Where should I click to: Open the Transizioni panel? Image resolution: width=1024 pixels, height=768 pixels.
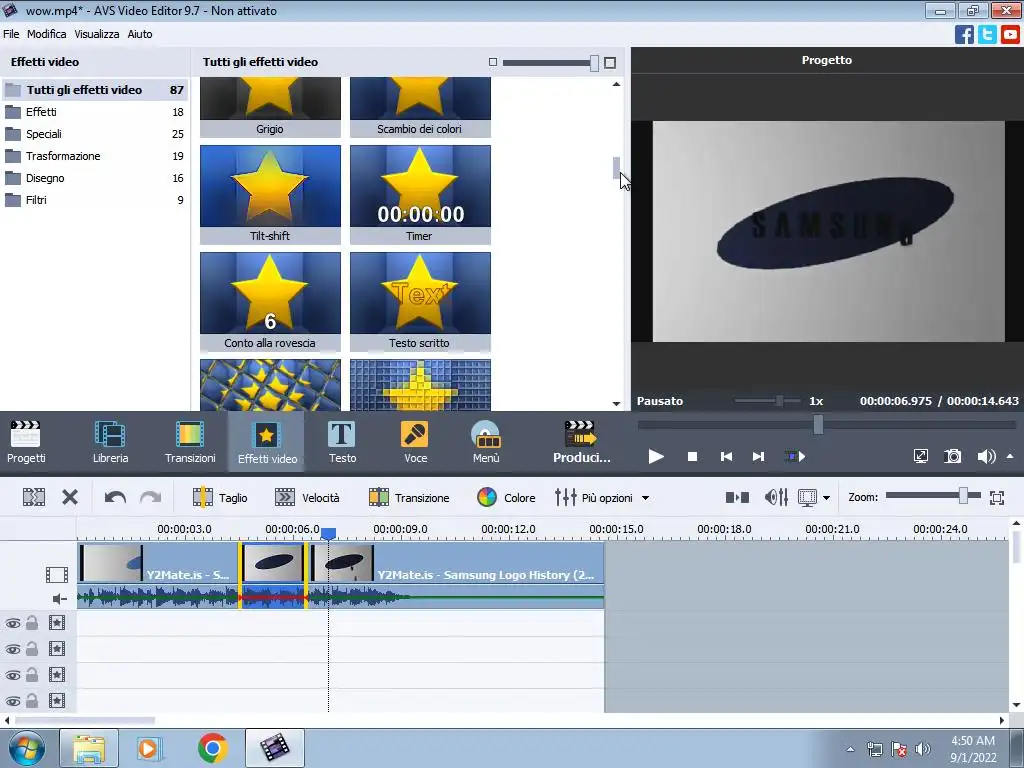(190, 442)
